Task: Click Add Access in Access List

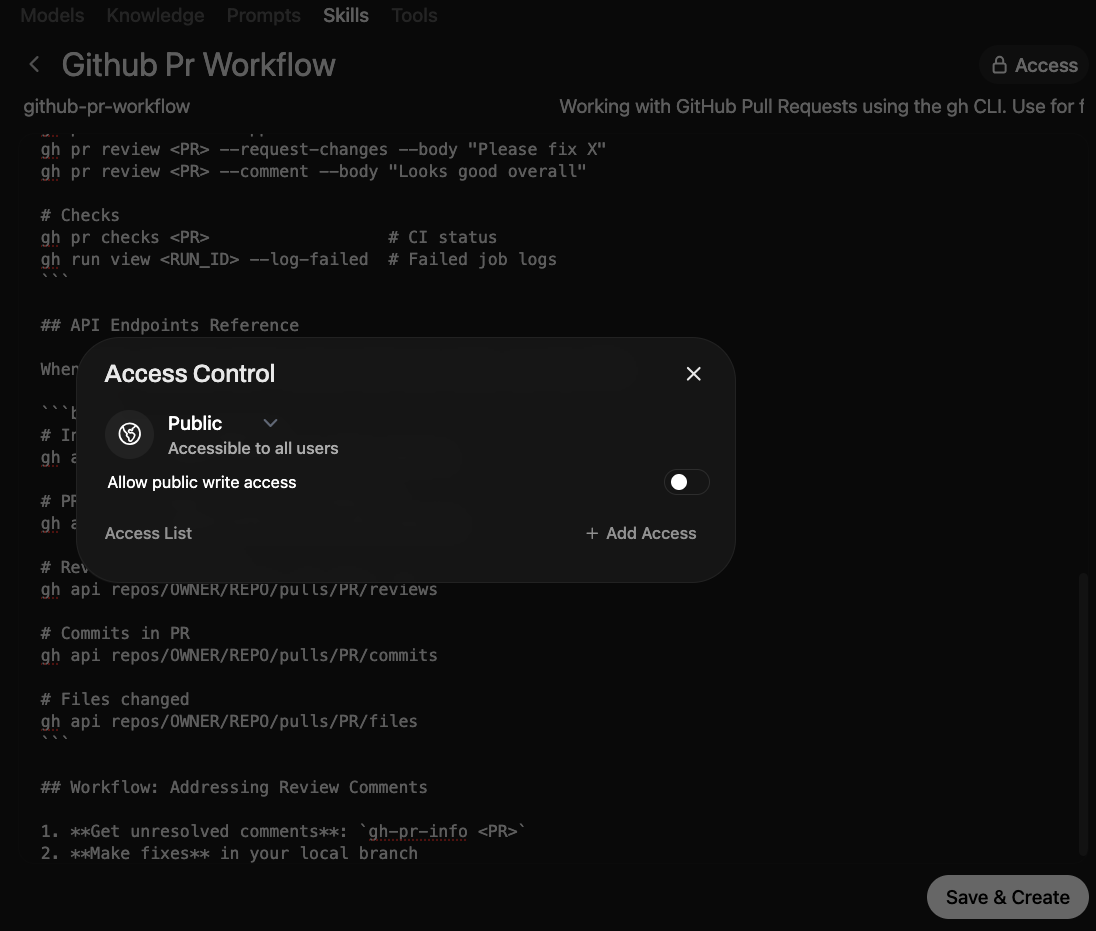Action: tap(641, 533)
